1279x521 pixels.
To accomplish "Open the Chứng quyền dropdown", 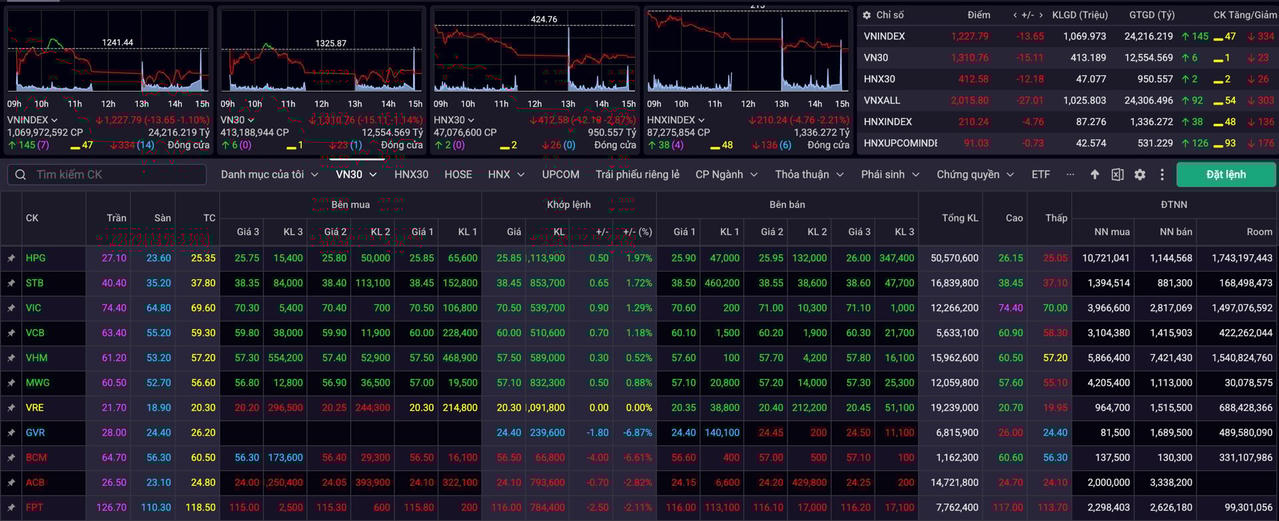I will click(976, 174).
